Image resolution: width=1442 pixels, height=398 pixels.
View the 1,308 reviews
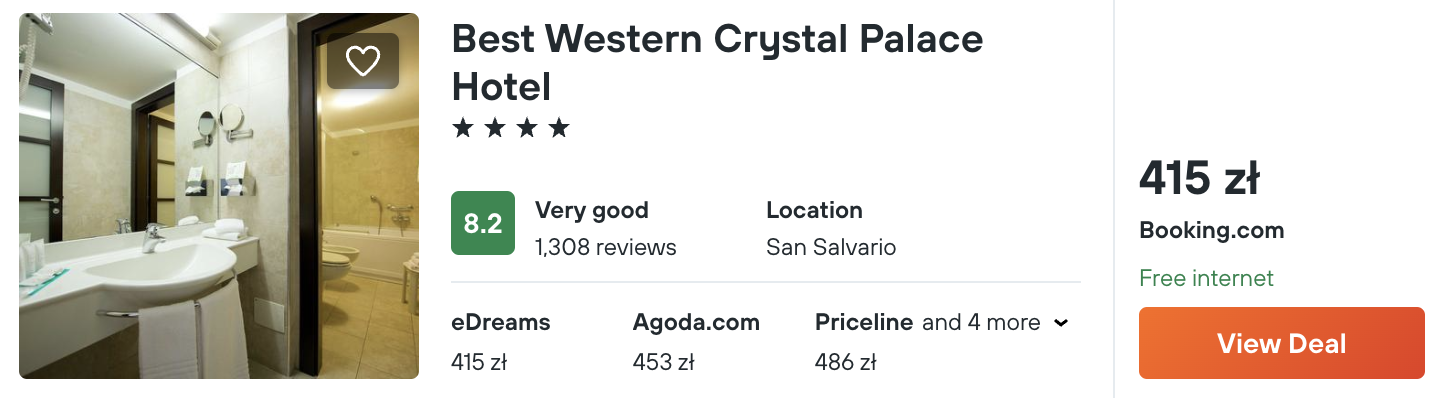click(x=606, y=246)
